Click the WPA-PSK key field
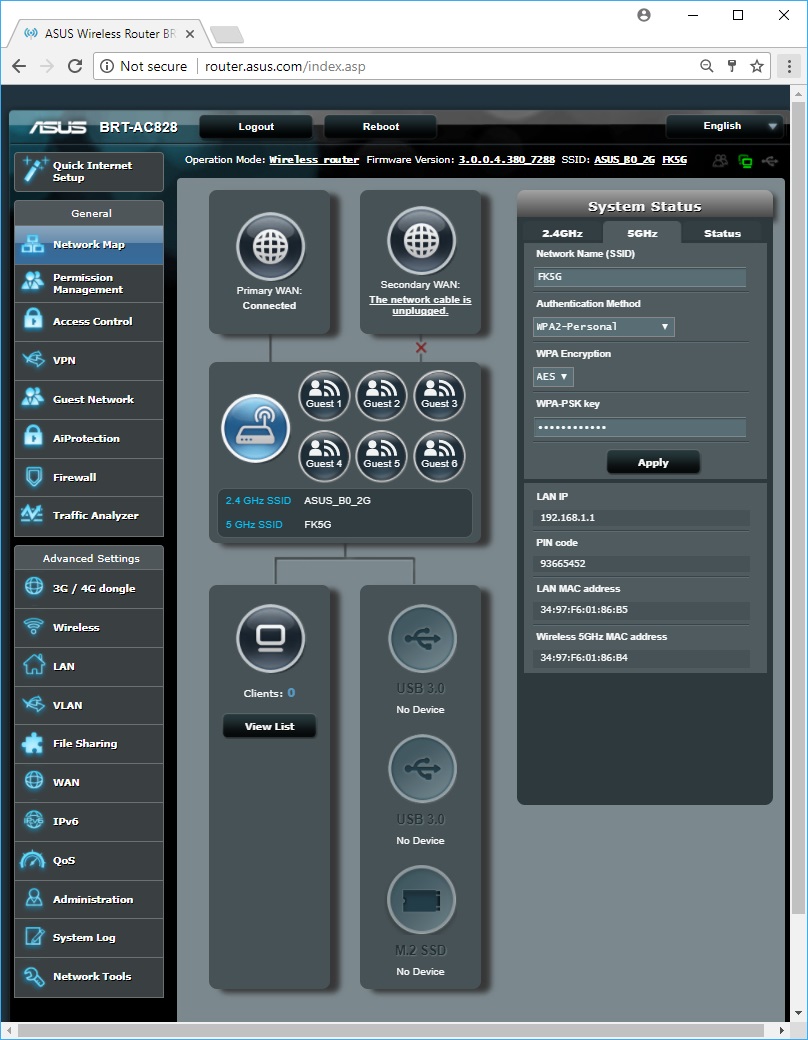This screenshot has width=808, height=1040. click(640, 428)
